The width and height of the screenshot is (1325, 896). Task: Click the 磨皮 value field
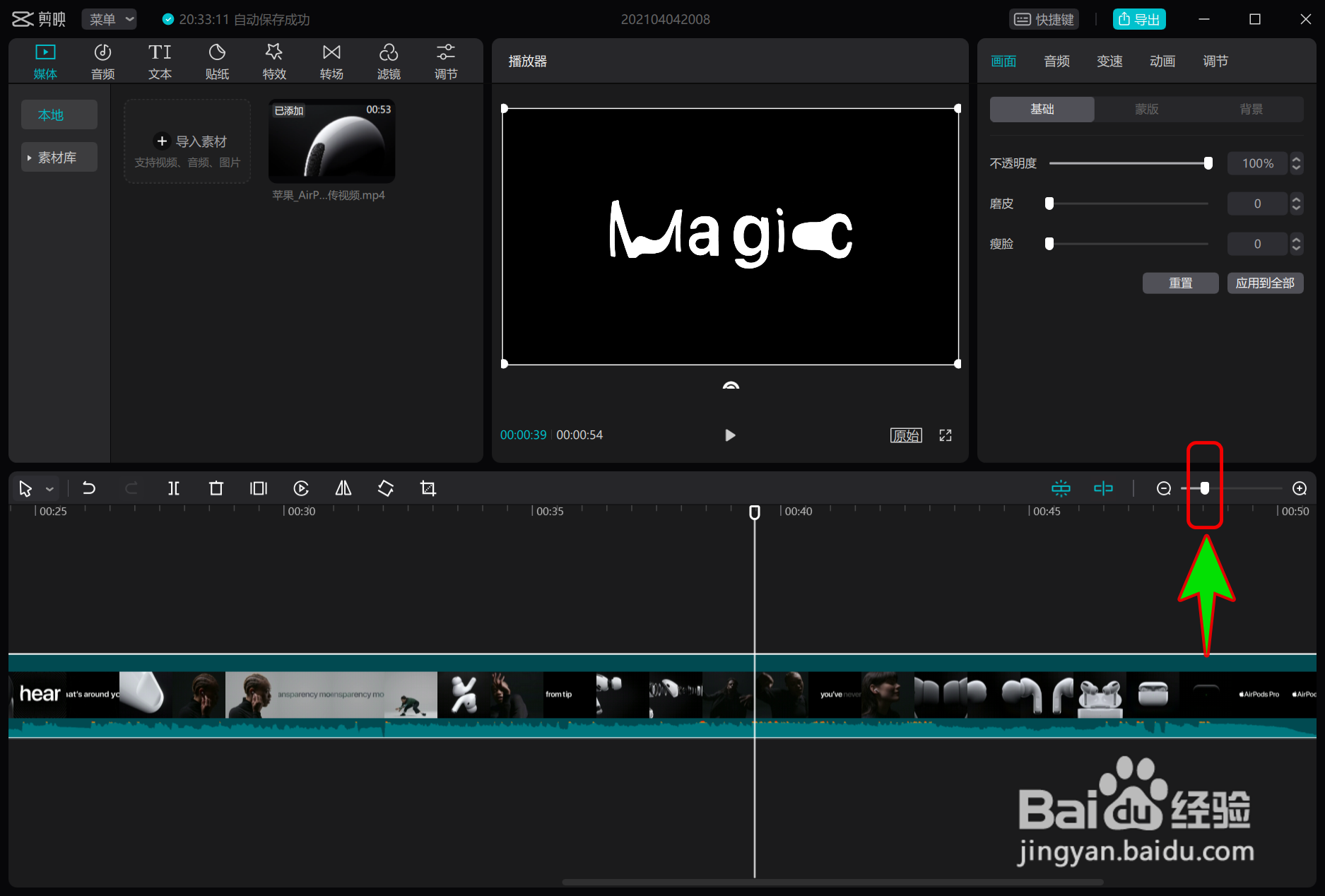click(1258, 204)
